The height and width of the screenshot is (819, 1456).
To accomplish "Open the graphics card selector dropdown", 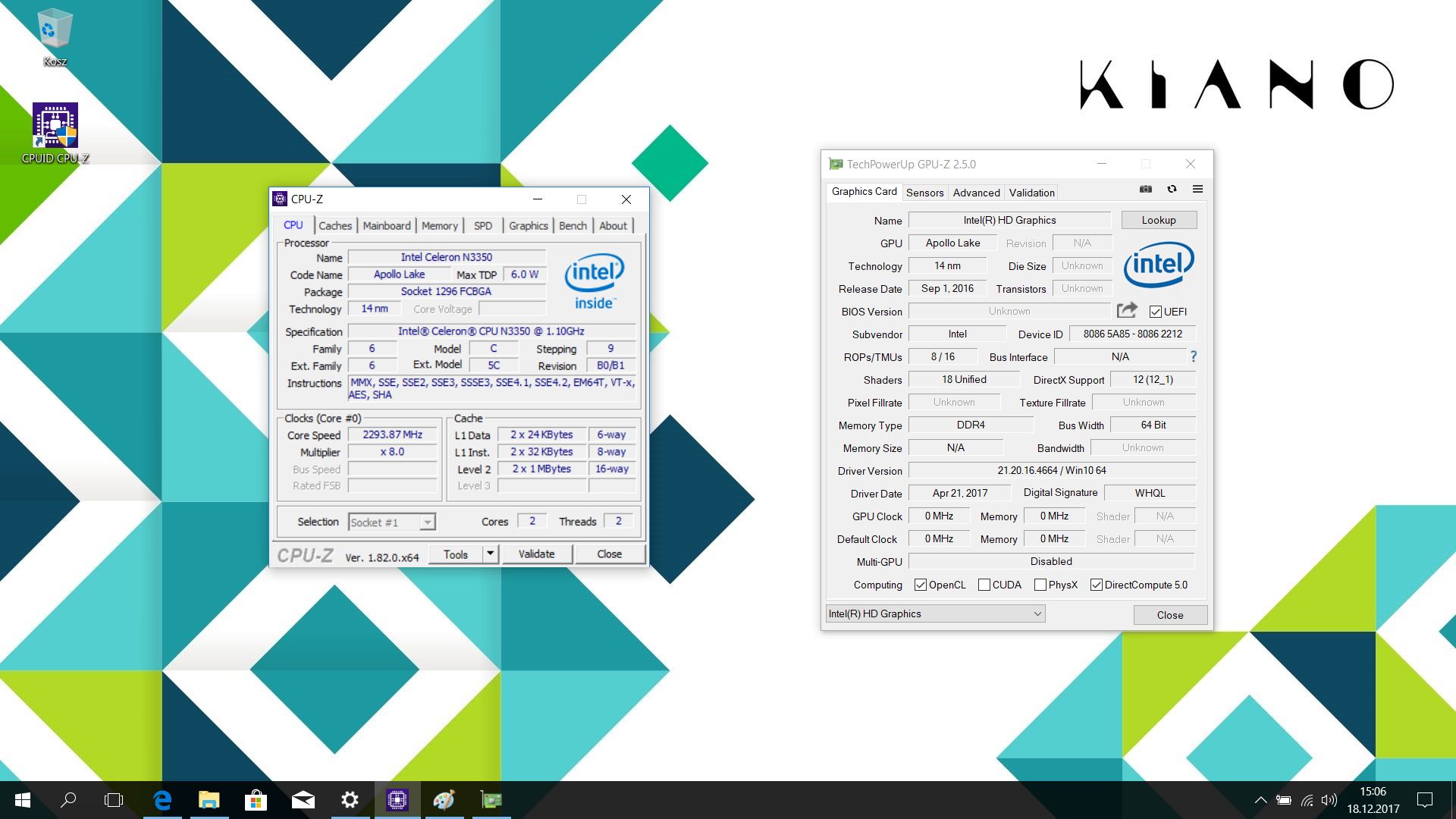I will tap(1037, 613).
